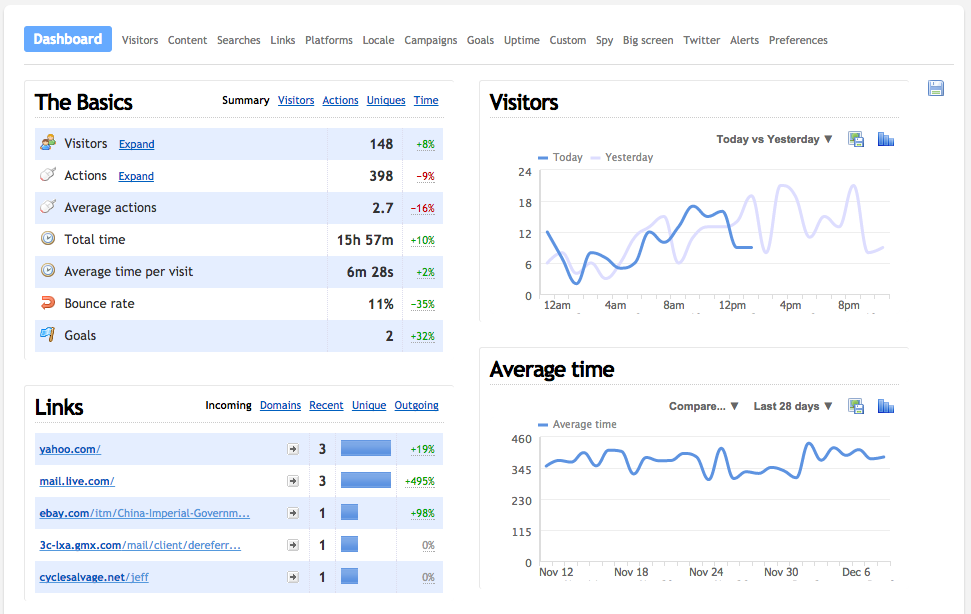Select the Uniques view in The Basics

coord(386,100)
